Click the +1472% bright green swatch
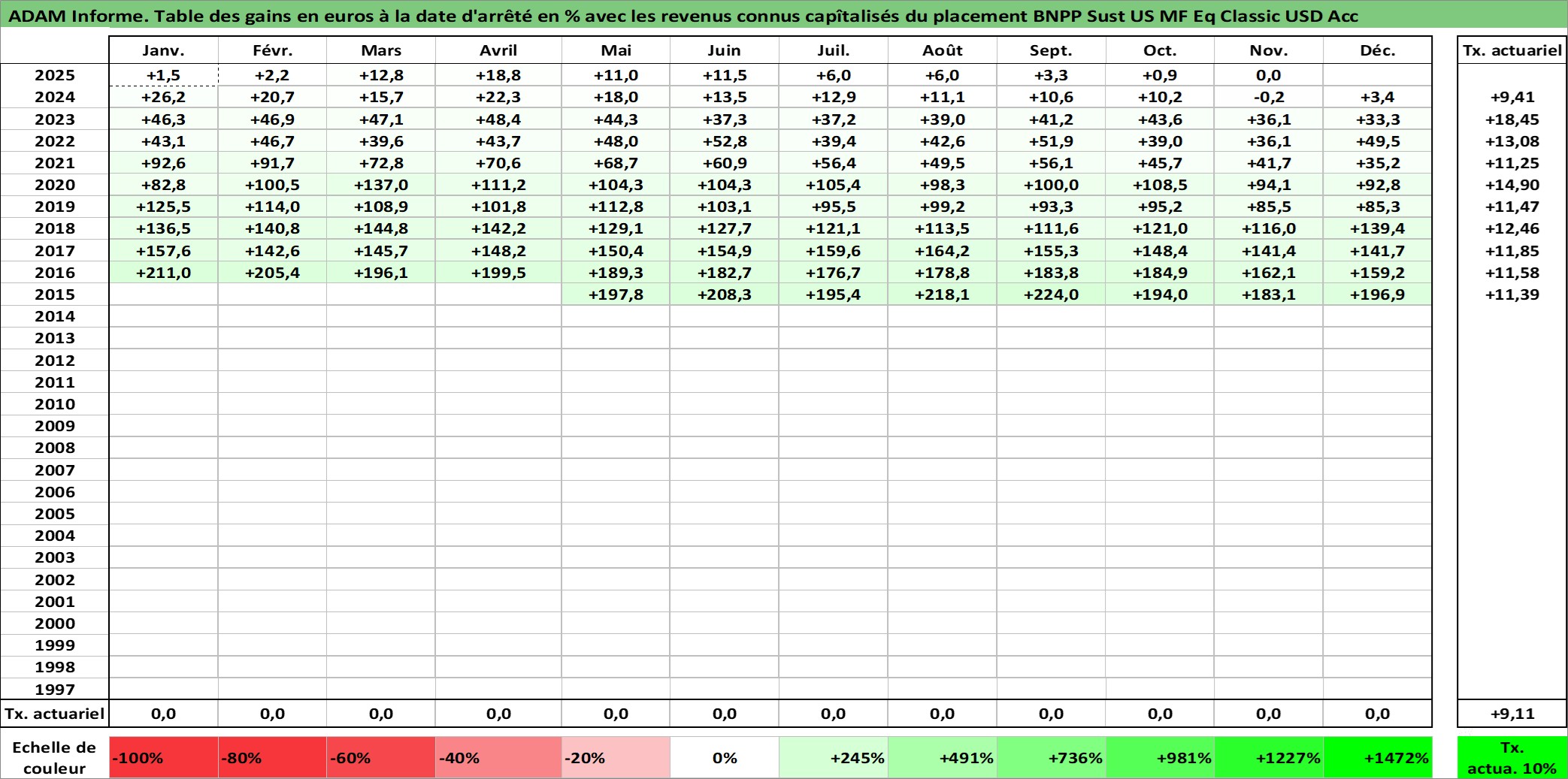This screenshot has height=779, width=1568. pos(1377,757)
